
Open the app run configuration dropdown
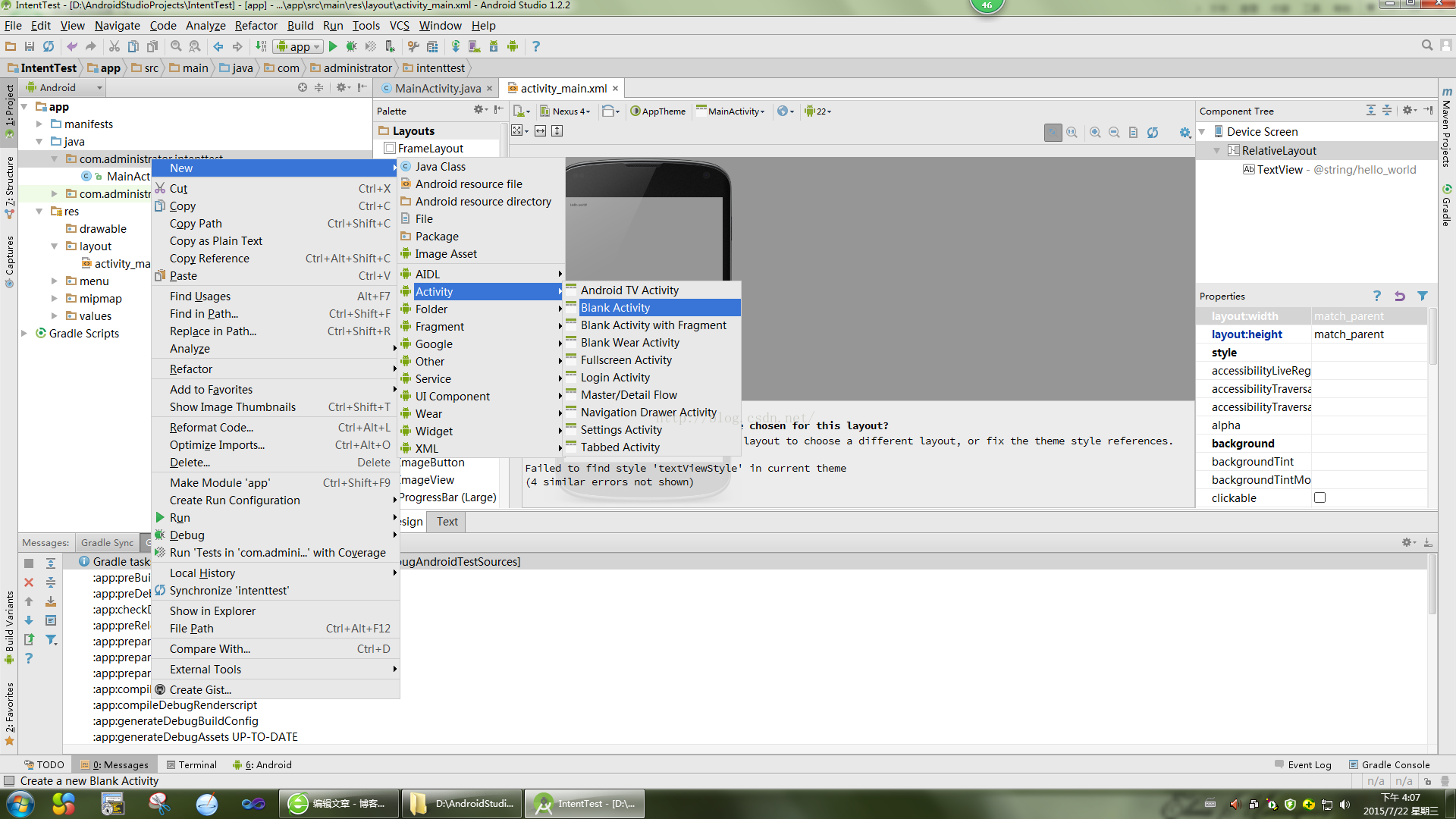[x=299, y=47]
